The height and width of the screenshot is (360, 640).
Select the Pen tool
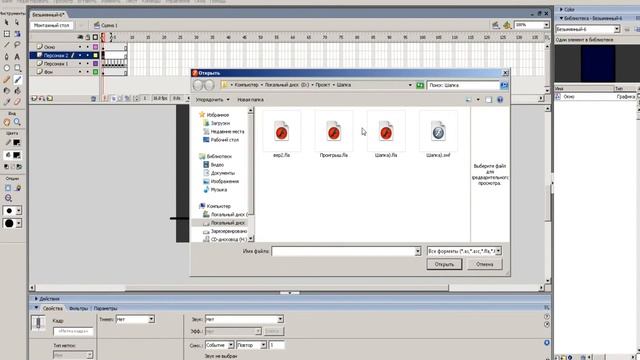click(7, 56)
